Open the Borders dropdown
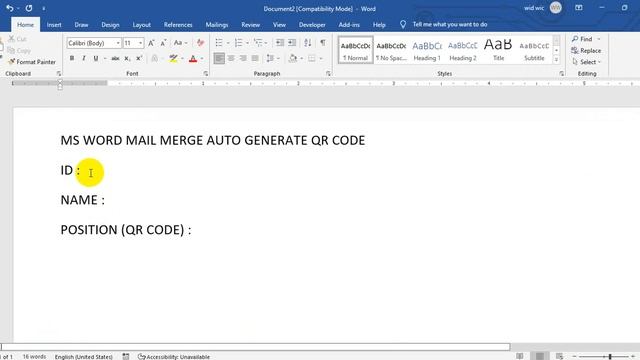The image size is (640, 360). (x=321, y=59)
